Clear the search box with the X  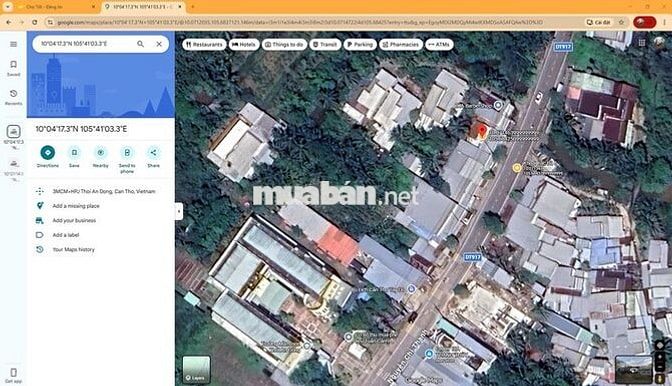[x=159, y=44]
